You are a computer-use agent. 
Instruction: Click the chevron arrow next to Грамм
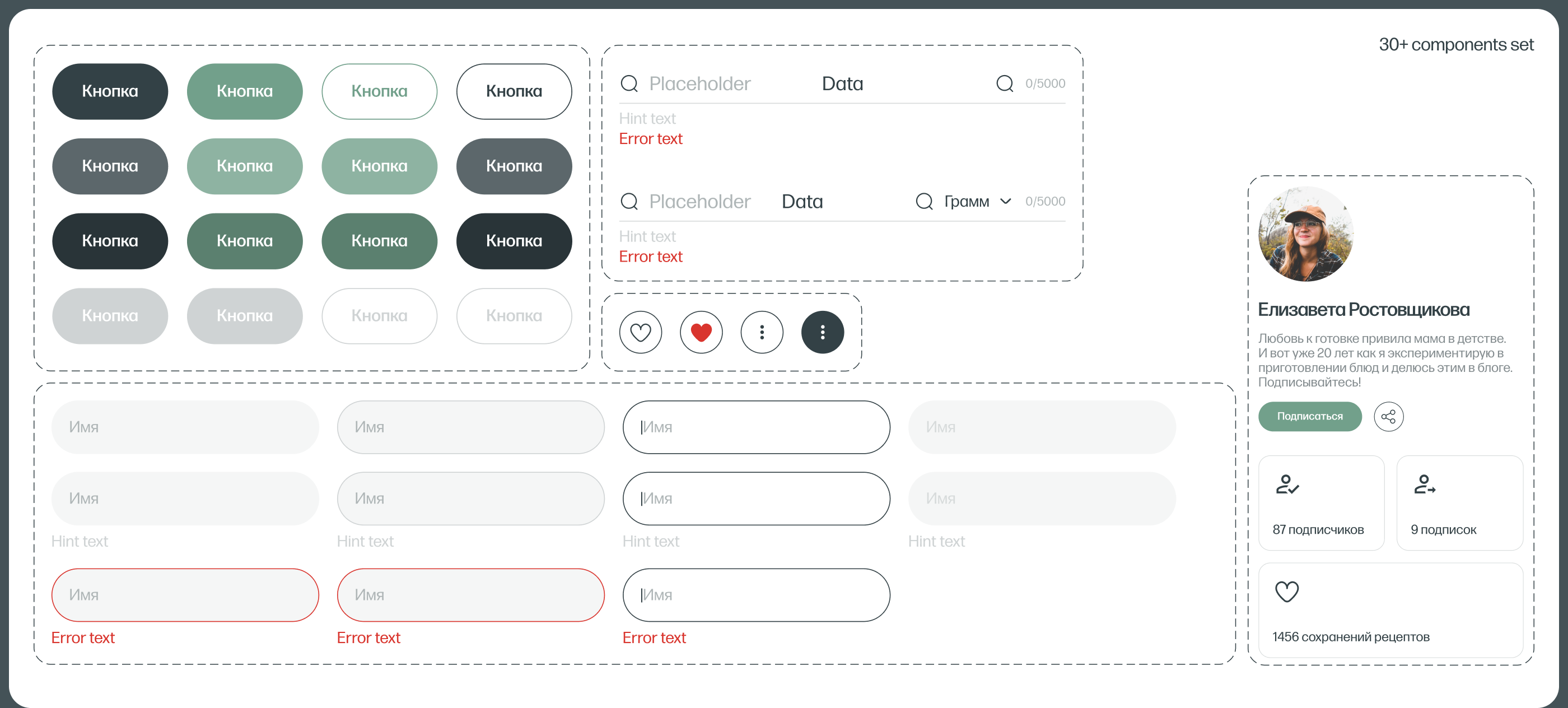pos(1006,202)
